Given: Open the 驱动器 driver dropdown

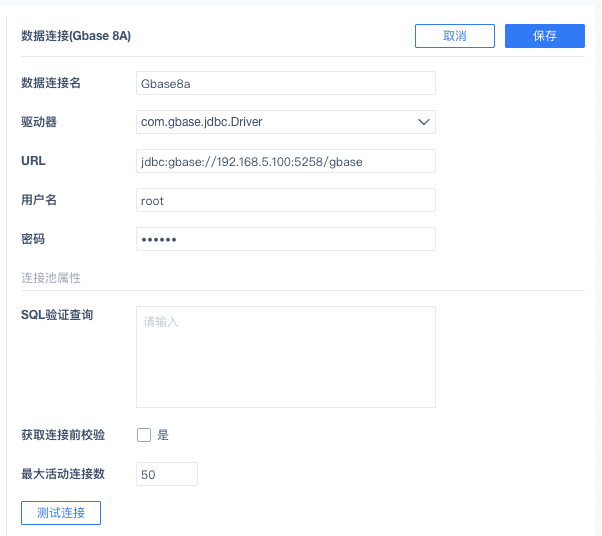Looking at the screenshot, I should 286,122.
